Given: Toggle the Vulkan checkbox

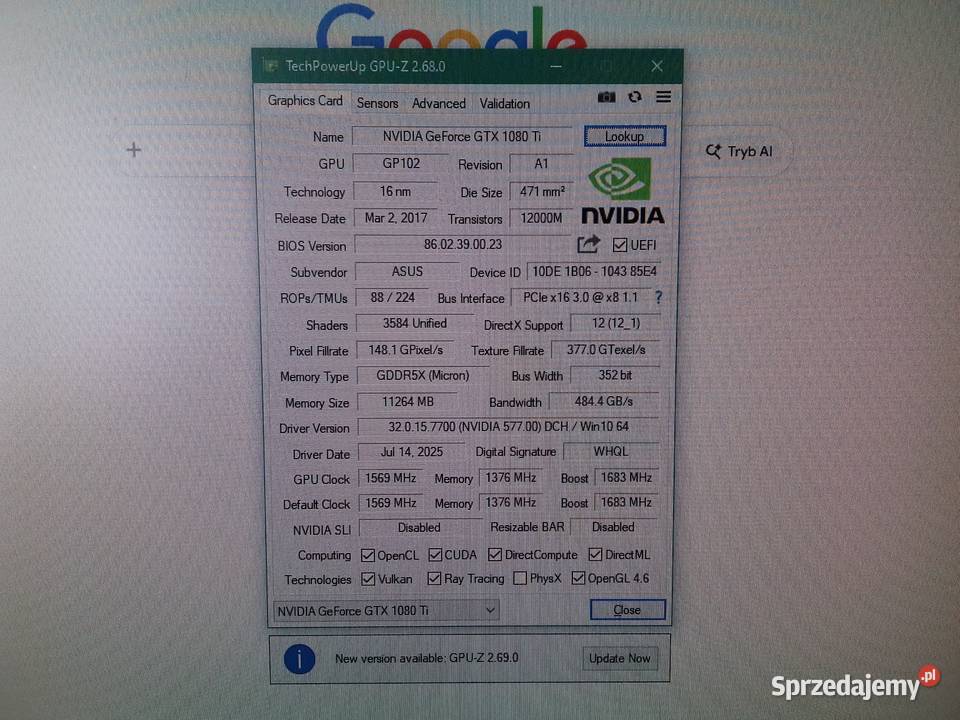Looking at the screenshot, I should [368, 579].
